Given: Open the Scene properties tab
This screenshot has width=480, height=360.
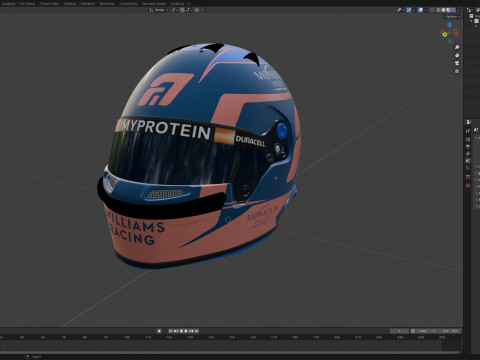Looking at the screenshot, I should click(468, 161).
